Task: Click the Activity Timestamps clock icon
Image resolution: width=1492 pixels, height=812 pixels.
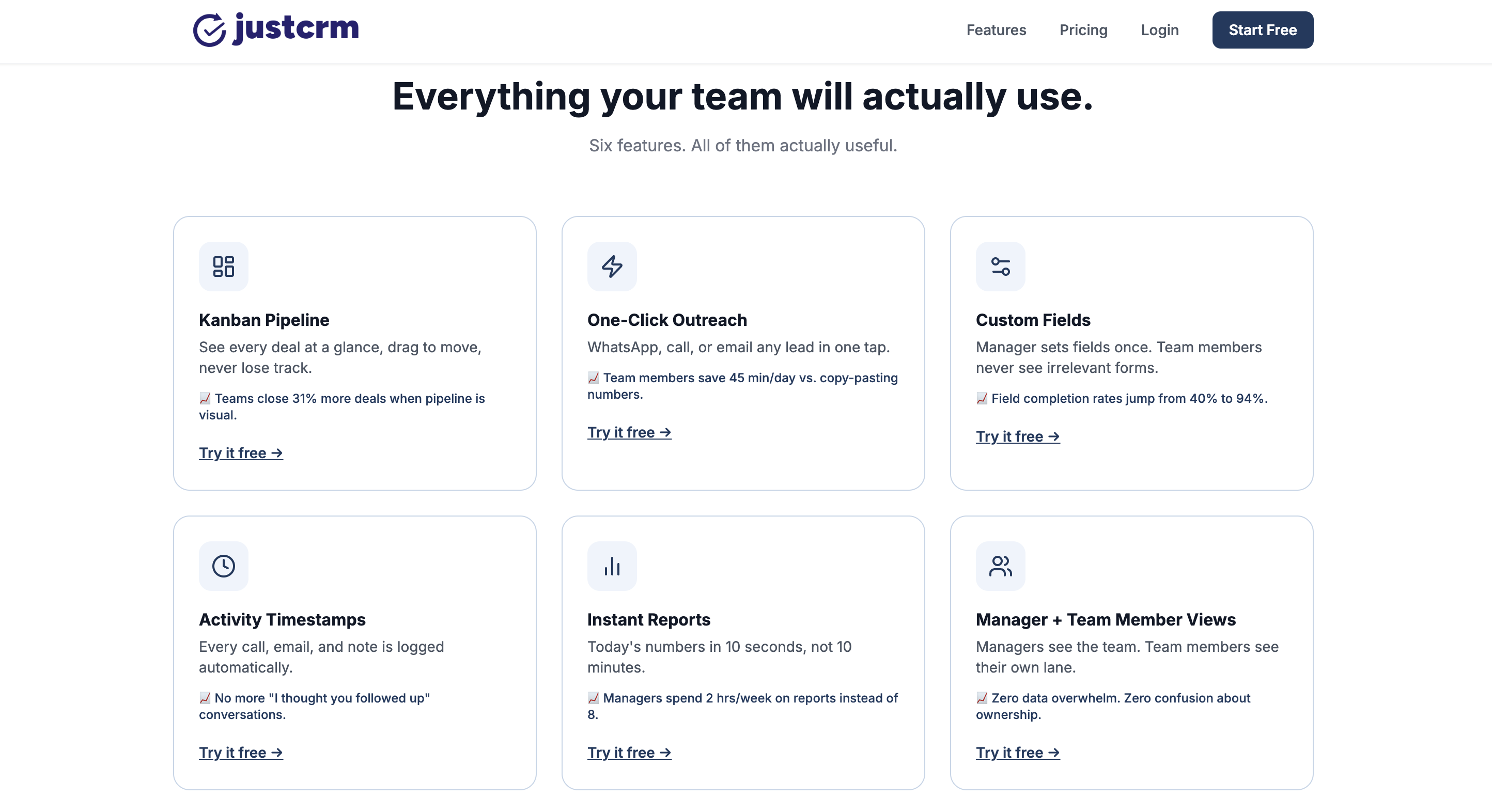Action: pyautogui.click(x=224, y=566)
